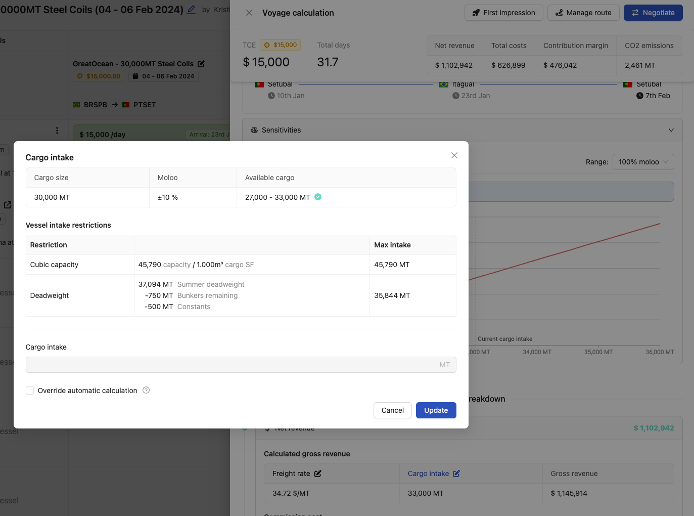Close the Voyage calculation panel
The width and height of the screenshot is (694, 516).
click(249, 13)
